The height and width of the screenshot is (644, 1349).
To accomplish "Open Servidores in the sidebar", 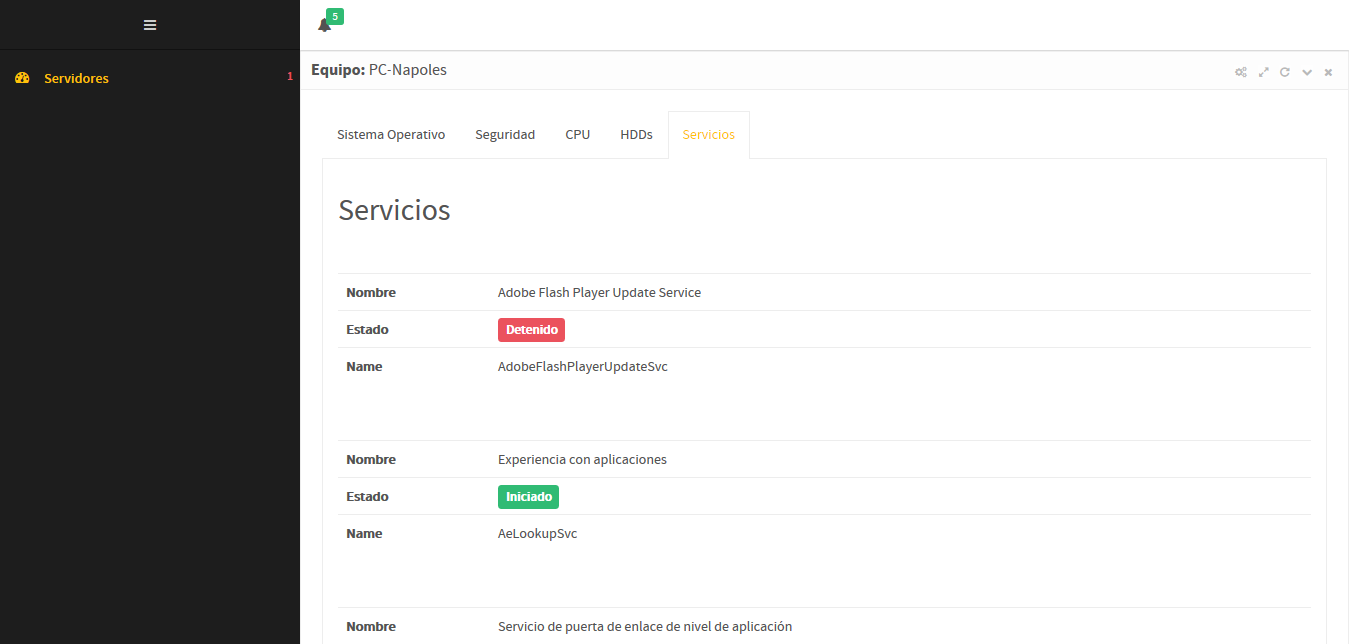I will [76, 78].
